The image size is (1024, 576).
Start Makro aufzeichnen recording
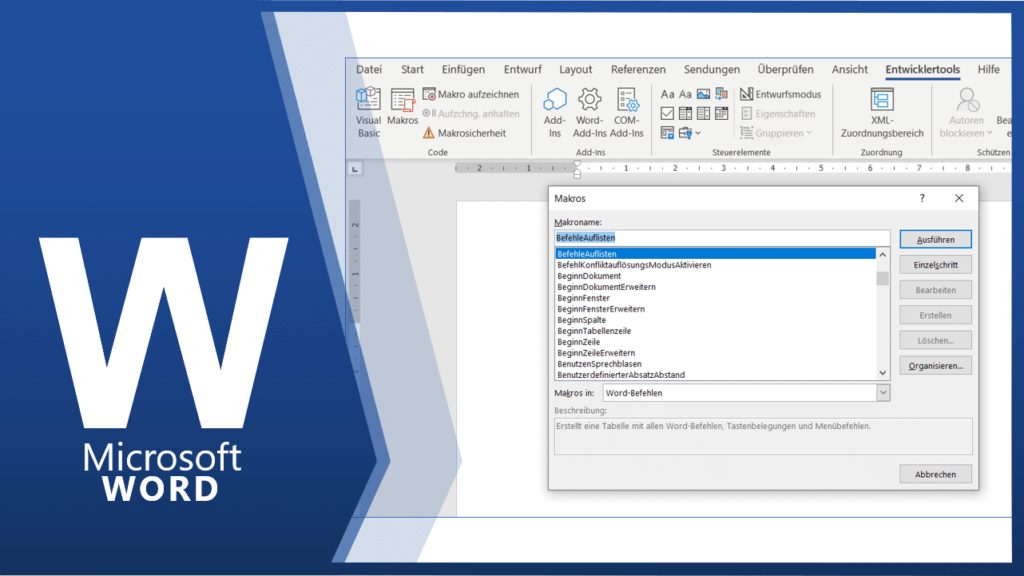[471, 94]
